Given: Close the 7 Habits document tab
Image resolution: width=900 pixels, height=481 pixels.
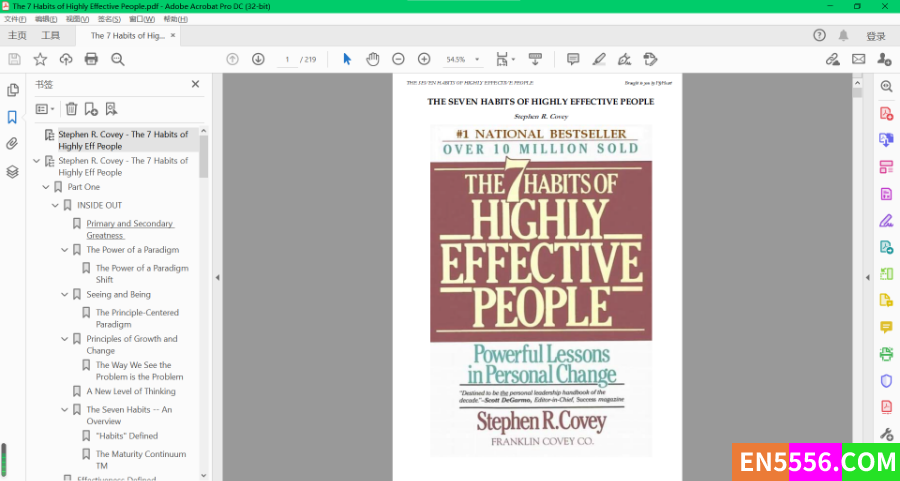Looking at the screenshot, I should pos(173,36).
